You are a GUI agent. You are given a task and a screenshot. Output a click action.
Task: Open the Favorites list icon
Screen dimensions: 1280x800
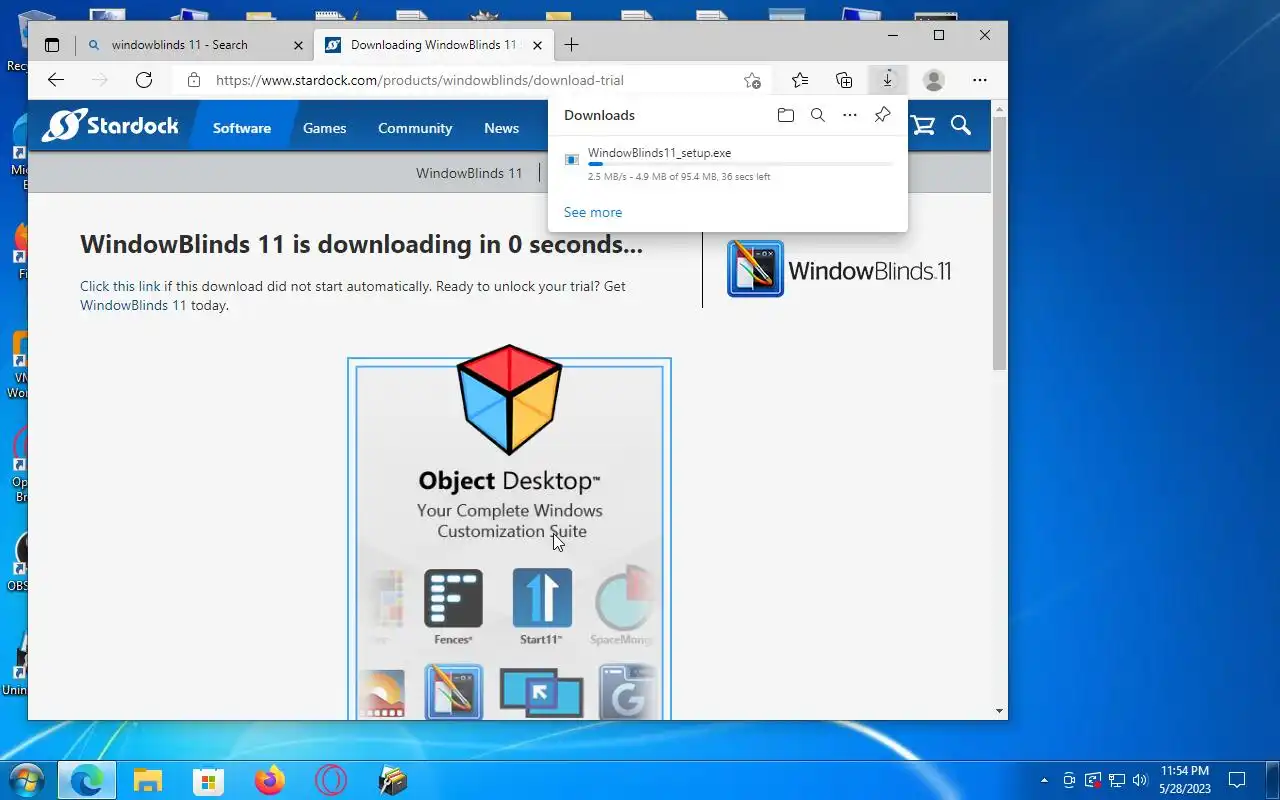[x=800, y=80]
